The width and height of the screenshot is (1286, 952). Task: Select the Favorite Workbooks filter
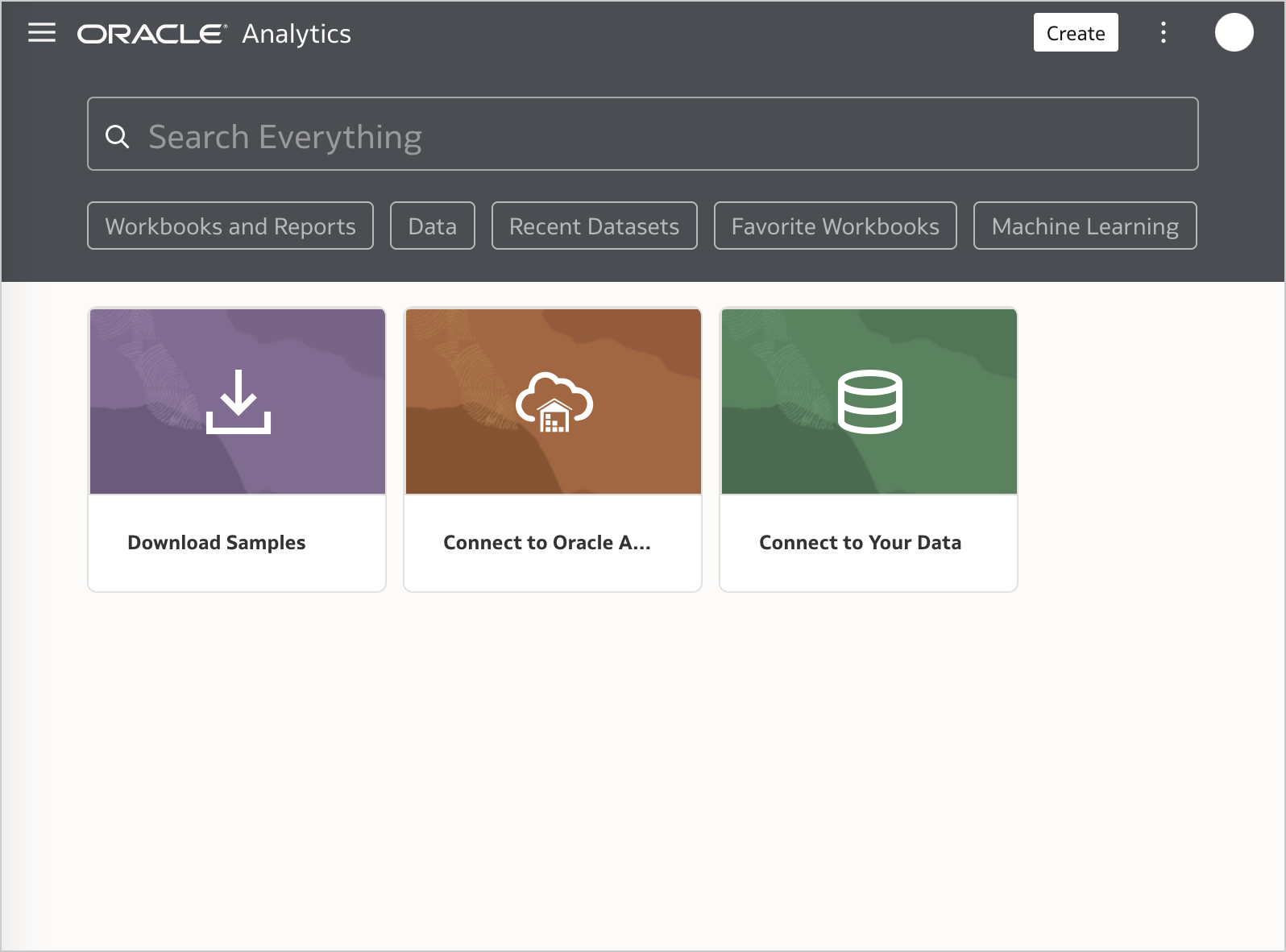point(836,226)
